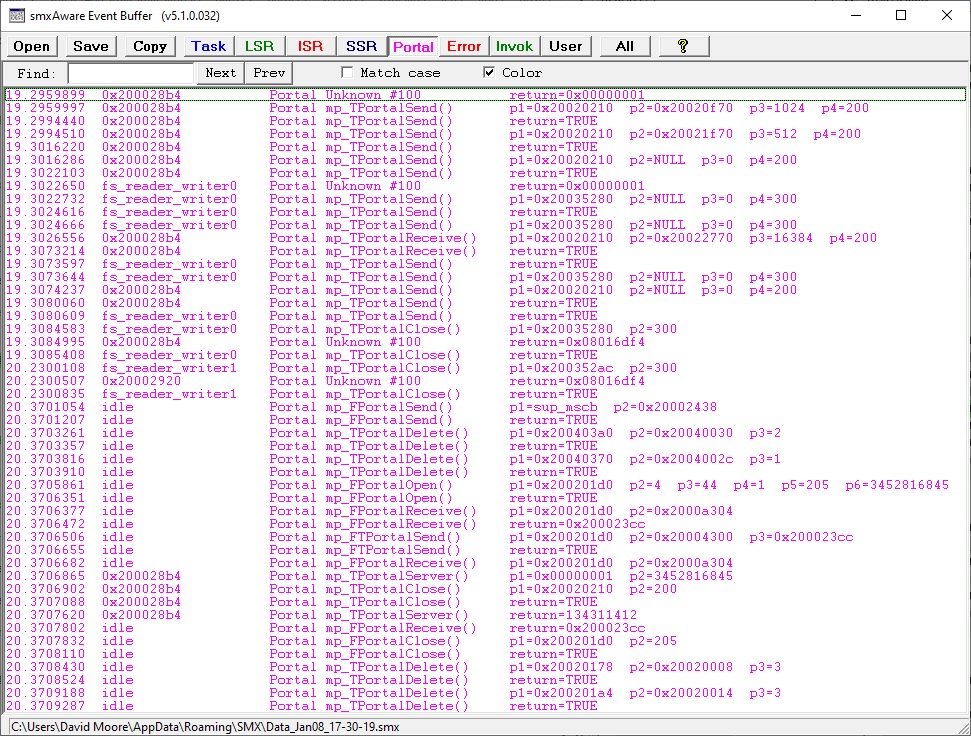Screen dimensions: 971x736
Task: Find the Next match
Action: pos(220,73)
